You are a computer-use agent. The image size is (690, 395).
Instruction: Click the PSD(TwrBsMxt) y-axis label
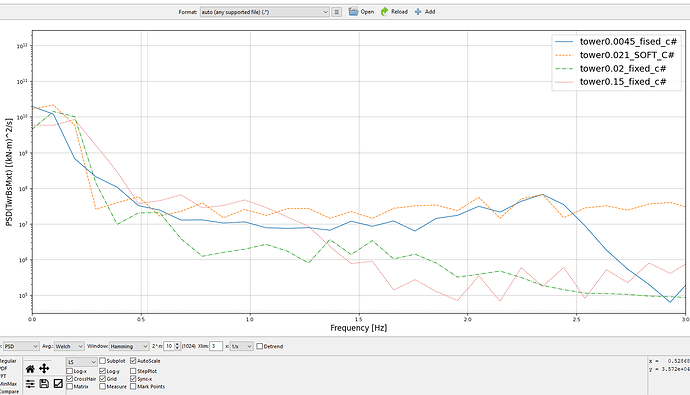[9, 172]
